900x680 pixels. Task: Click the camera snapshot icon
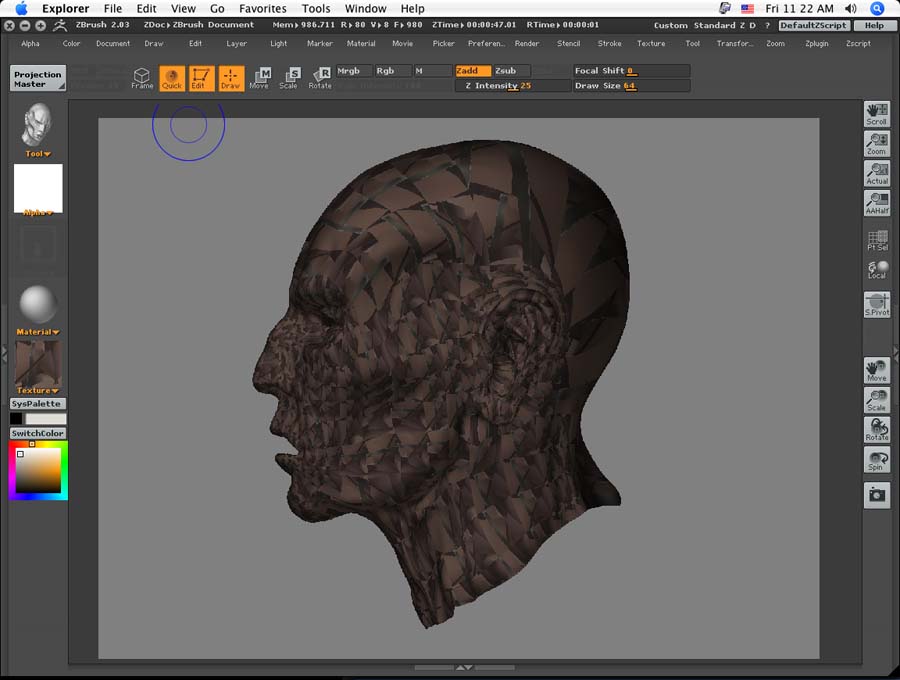pyautogui.click(x=876, y=495)
